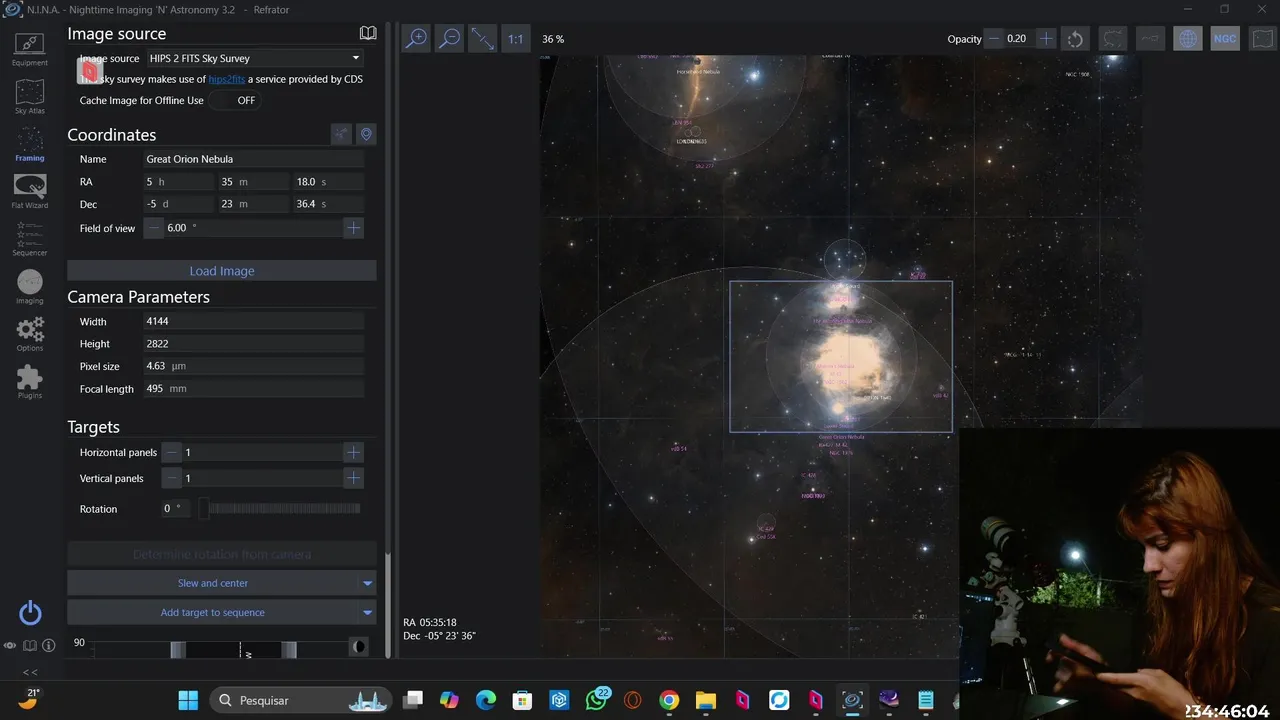Decrease opacity with minus button

(994, 39)
